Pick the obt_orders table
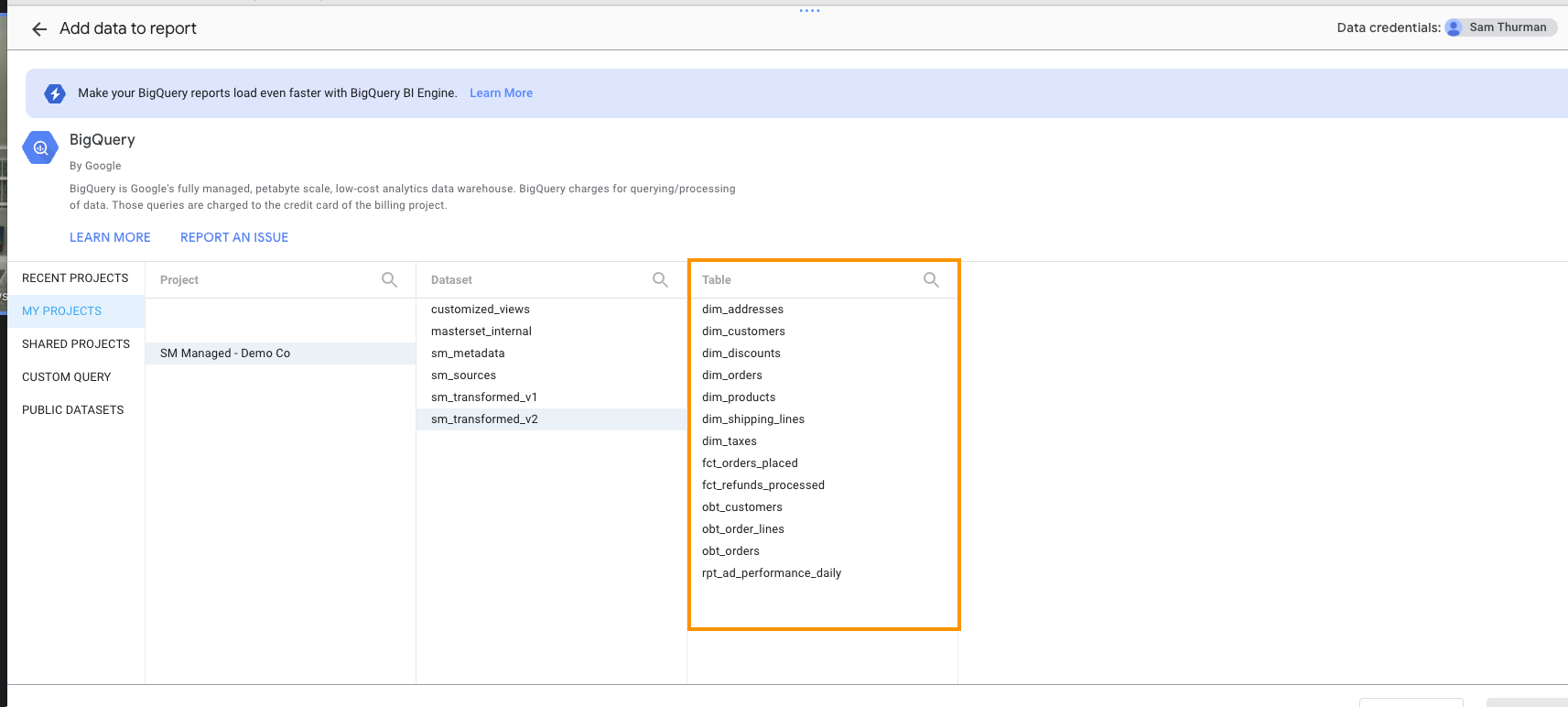Screen dimensions: 1568x707 point(822,551)
